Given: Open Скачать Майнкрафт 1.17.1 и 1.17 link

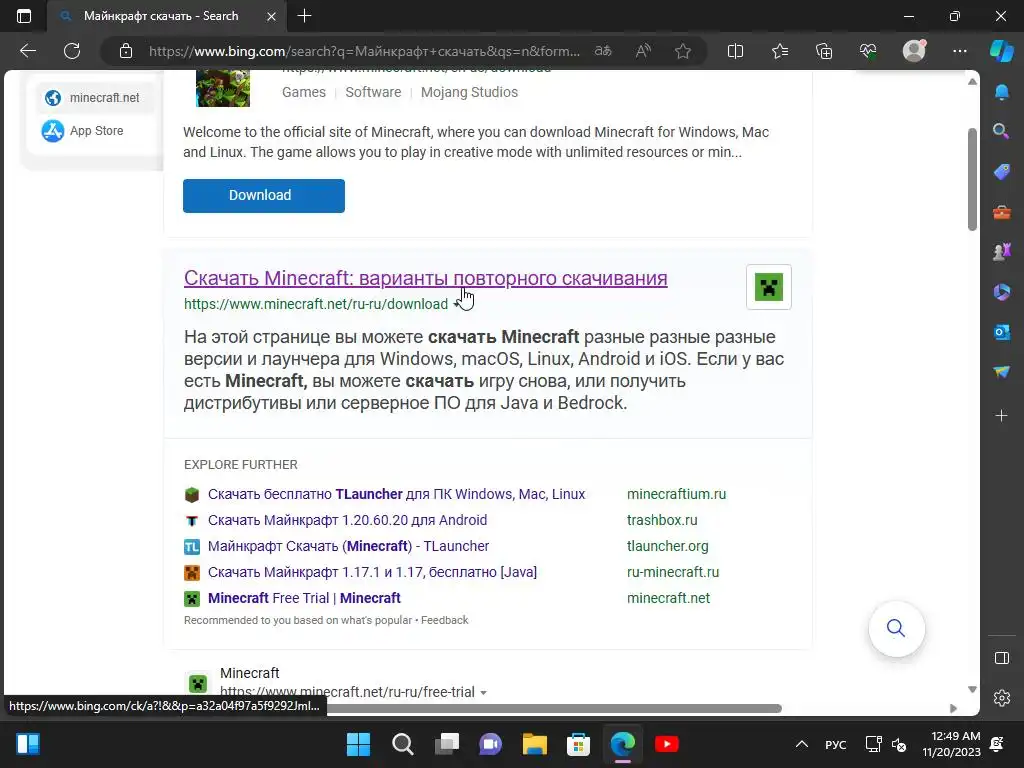Looking at the screenshot, I should point(372,572).
